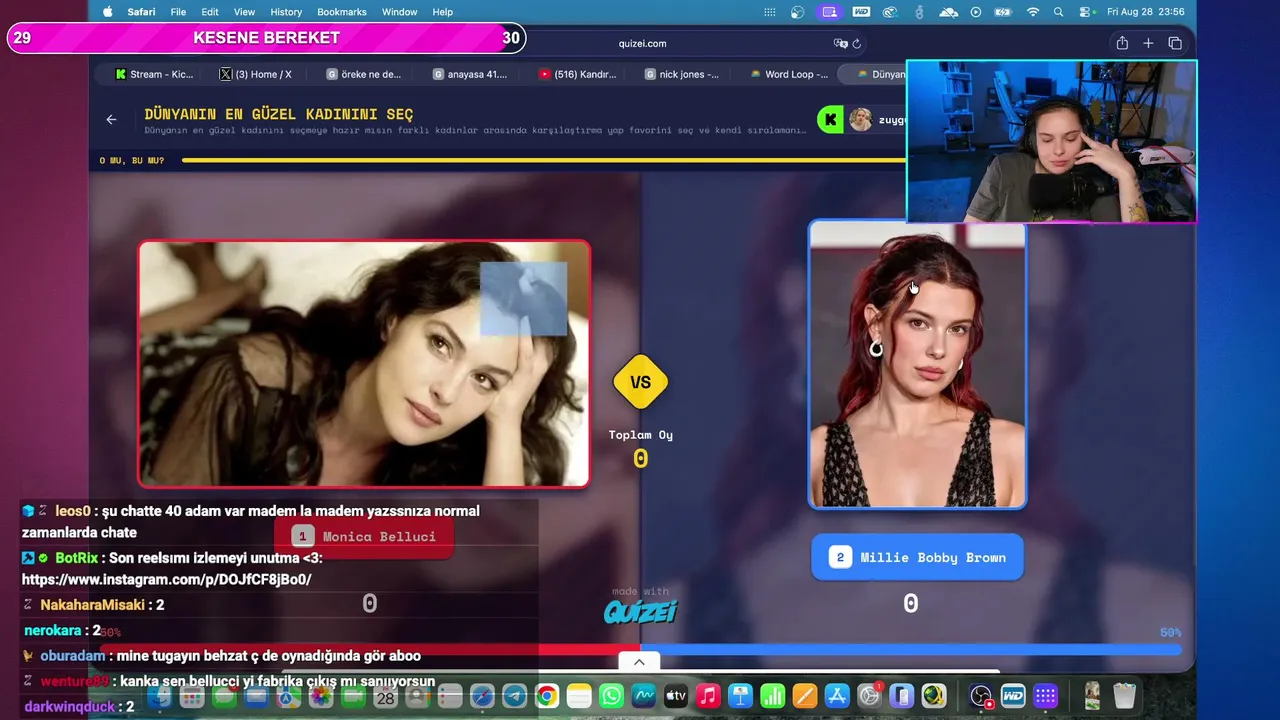Launch Google Chrome from the dock
This screenshot has width=1280, height=720.
[x=546, y=696]
